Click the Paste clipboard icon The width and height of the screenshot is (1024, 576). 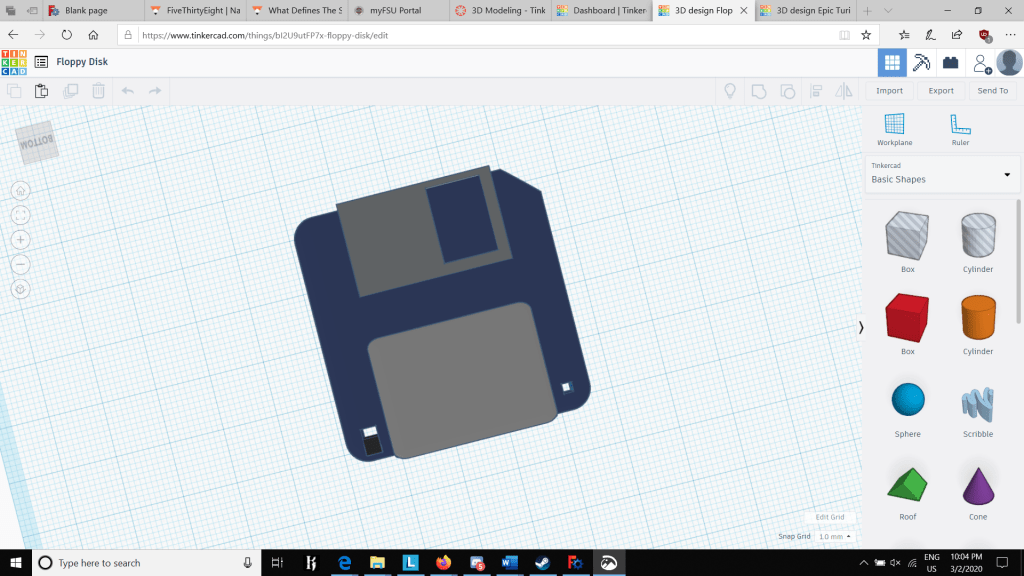(41, 91)
